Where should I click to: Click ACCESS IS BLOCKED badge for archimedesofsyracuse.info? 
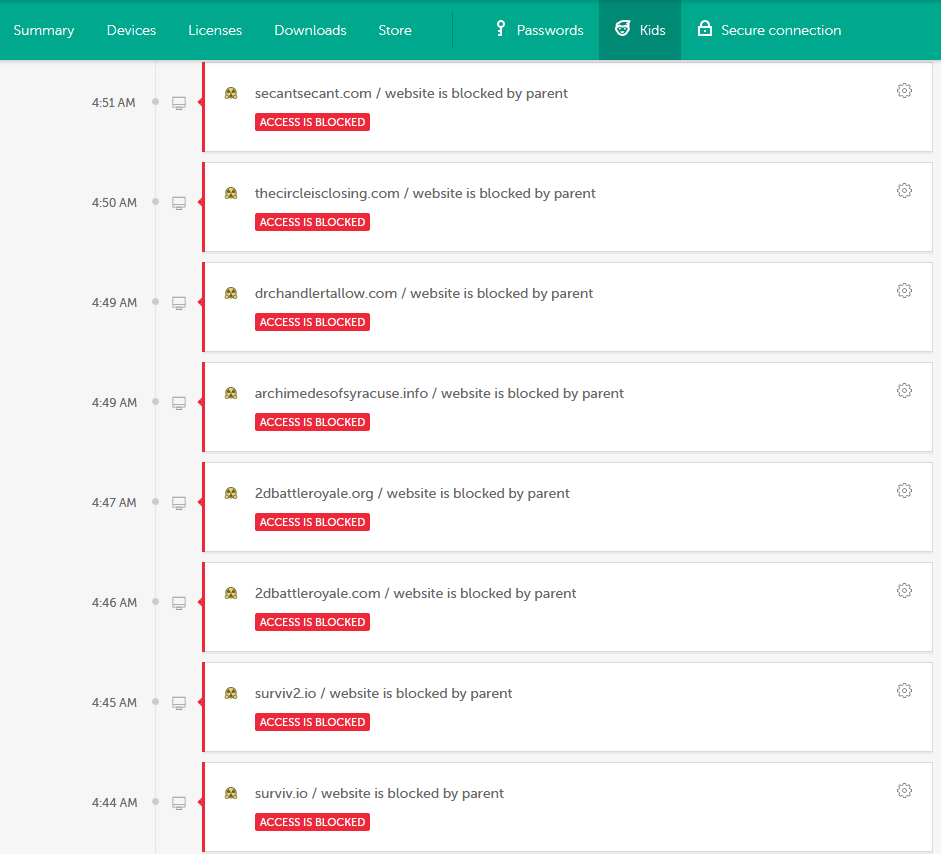pos(312,422)
